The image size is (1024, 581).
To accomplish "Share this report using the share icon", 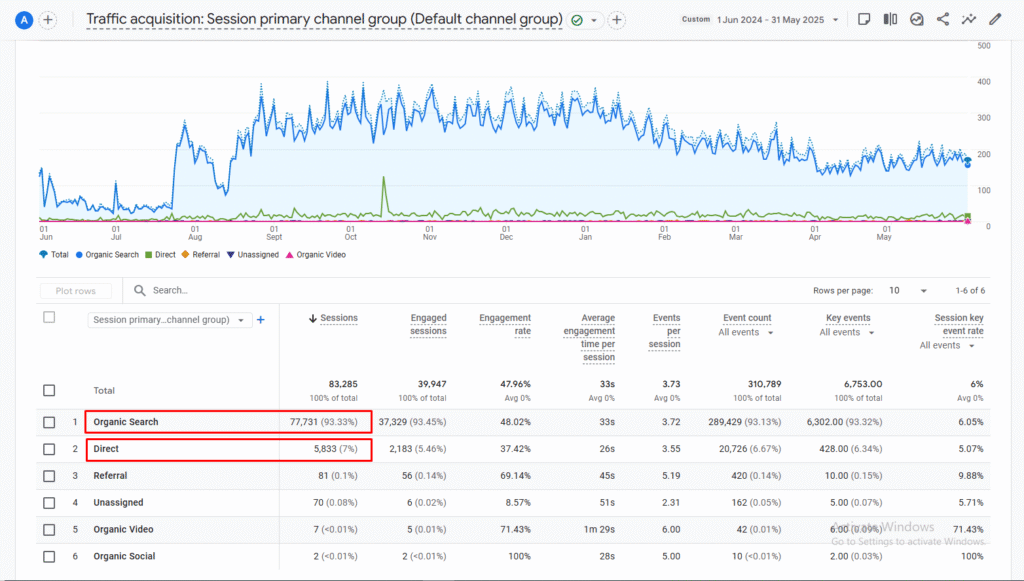I will [943, 20].
